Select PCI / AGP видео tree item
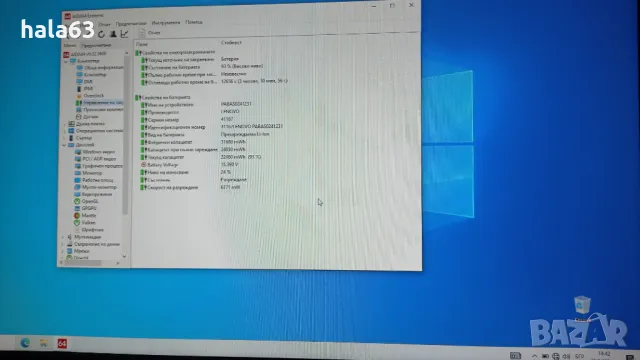Image resolution: width=640 pixels, height=360 pixels. click(x=96, y=159)
